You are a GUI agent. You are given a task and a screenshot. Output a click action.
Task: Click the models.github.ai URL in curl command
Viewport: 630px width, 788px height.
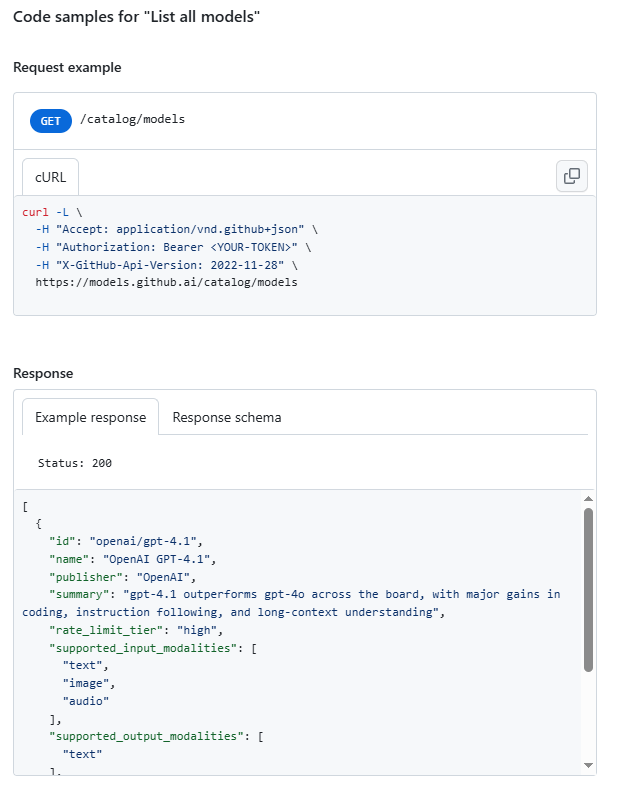click(166, 282)
